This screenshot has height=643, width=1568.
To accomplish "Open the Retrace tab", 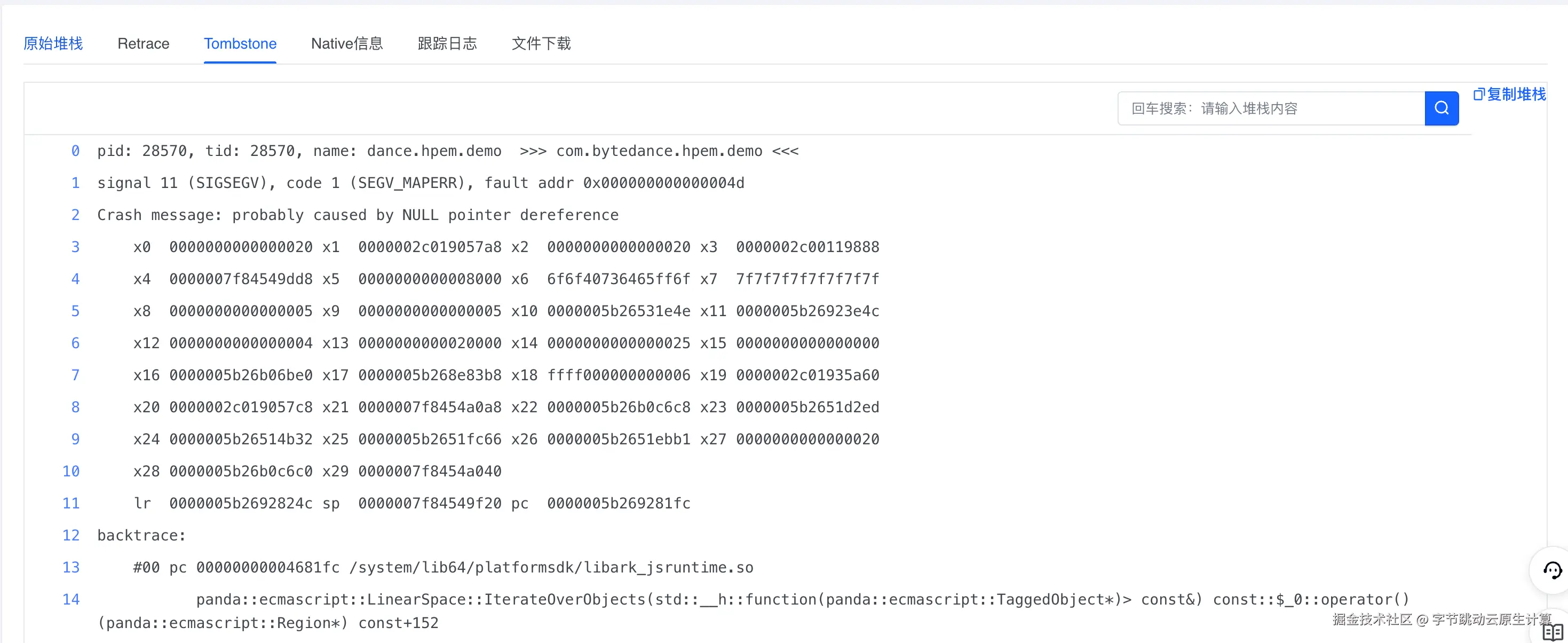I will tap(143, 44).
